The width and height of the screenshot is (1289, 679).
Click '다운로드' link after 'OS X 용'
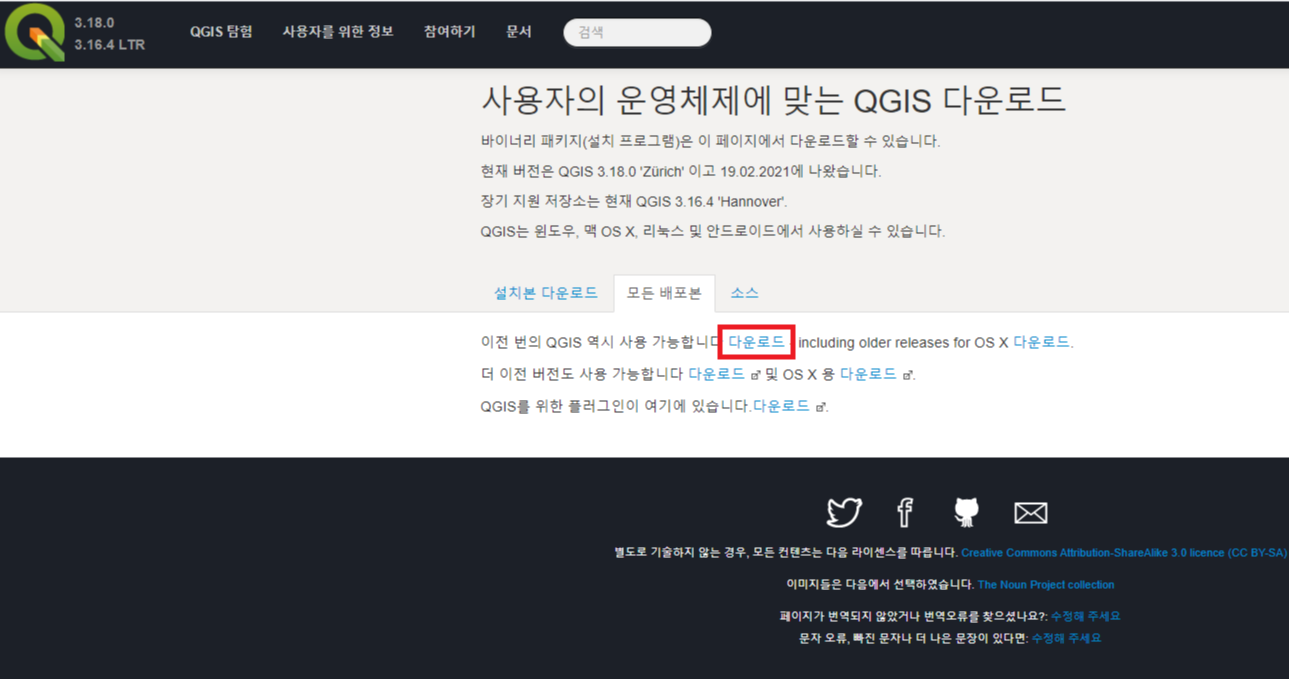[868, 374]
